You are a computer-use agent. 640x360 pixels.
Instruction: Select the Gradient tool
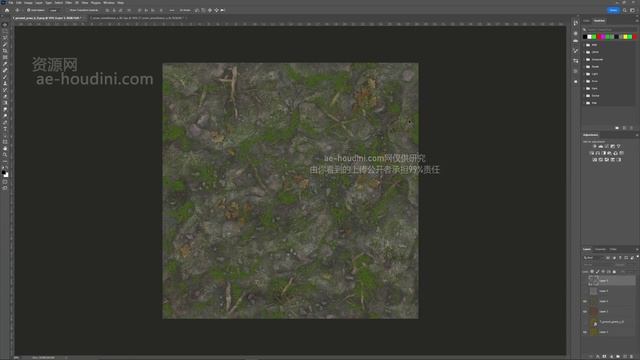click(5, 103)
